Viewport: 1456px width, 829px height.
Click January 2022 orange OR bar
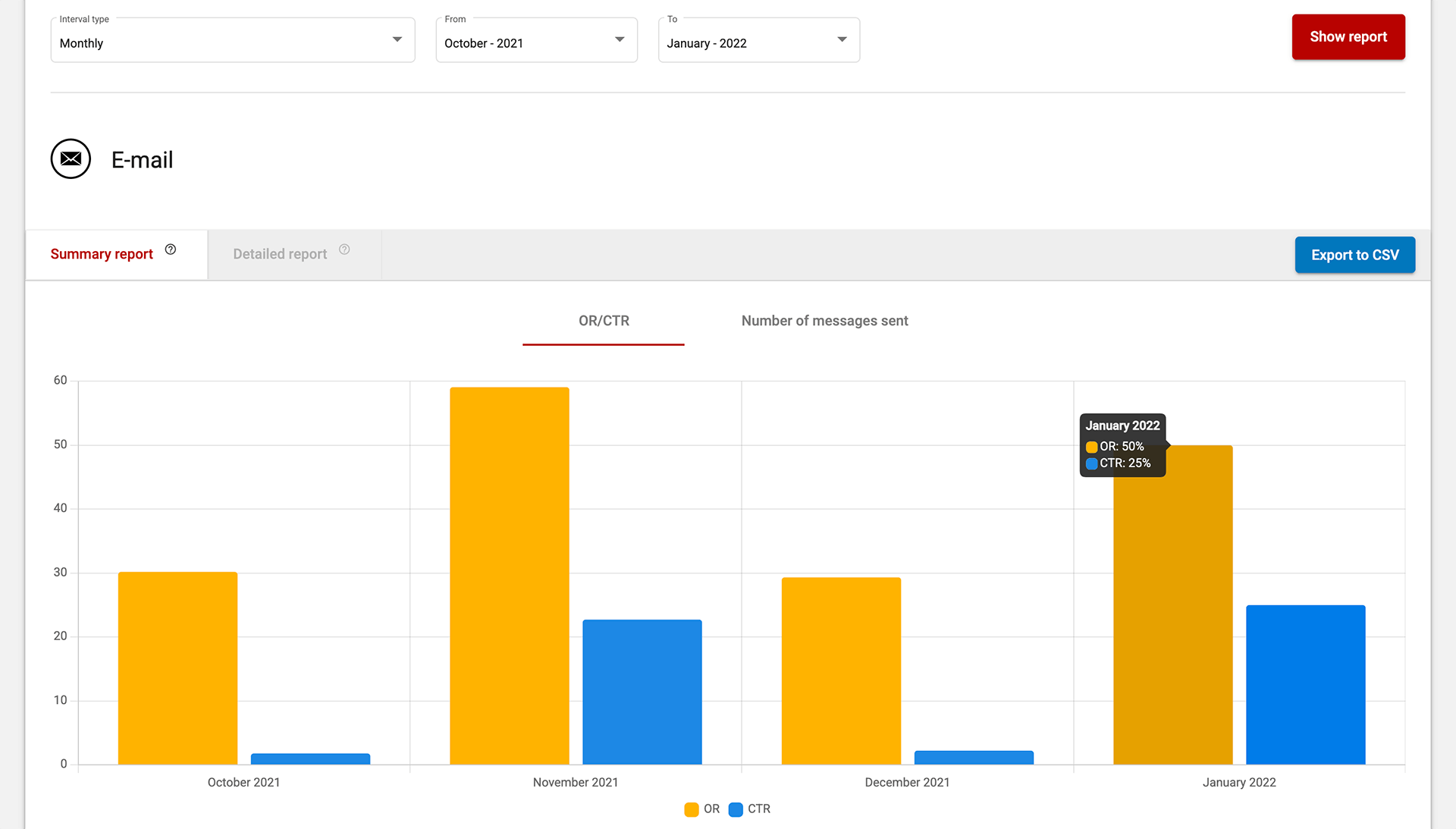tap(1172, 607)
